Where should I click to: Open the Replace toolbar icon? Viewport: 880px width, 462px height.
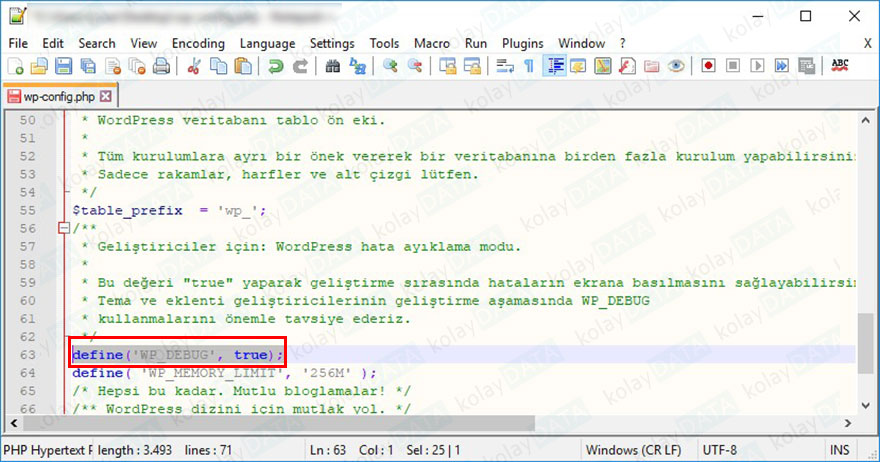pyautogui.click(x=358, y=66)
